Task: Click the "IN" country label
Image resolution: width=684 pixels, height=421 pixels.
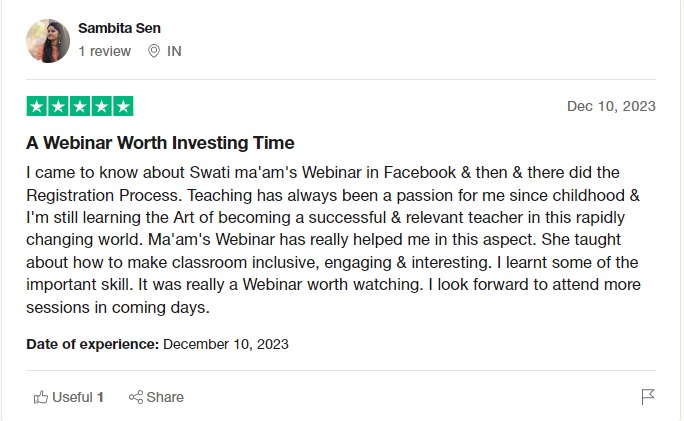Action: [x=174, y=51]
